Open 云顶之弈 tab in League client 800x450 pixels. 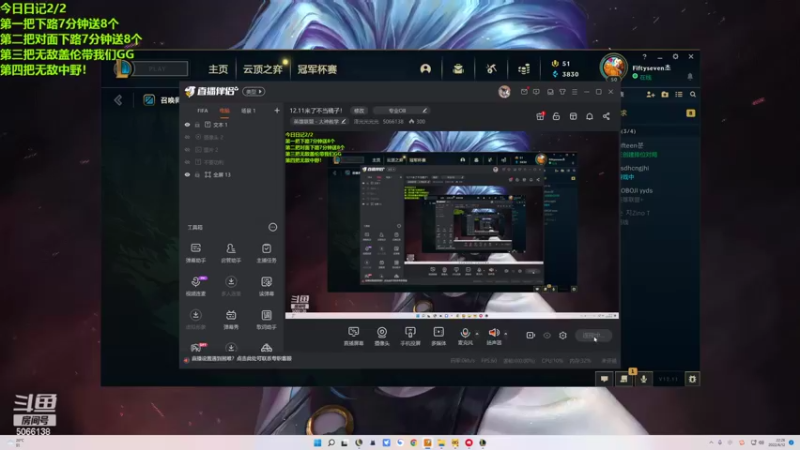point(263,69)
